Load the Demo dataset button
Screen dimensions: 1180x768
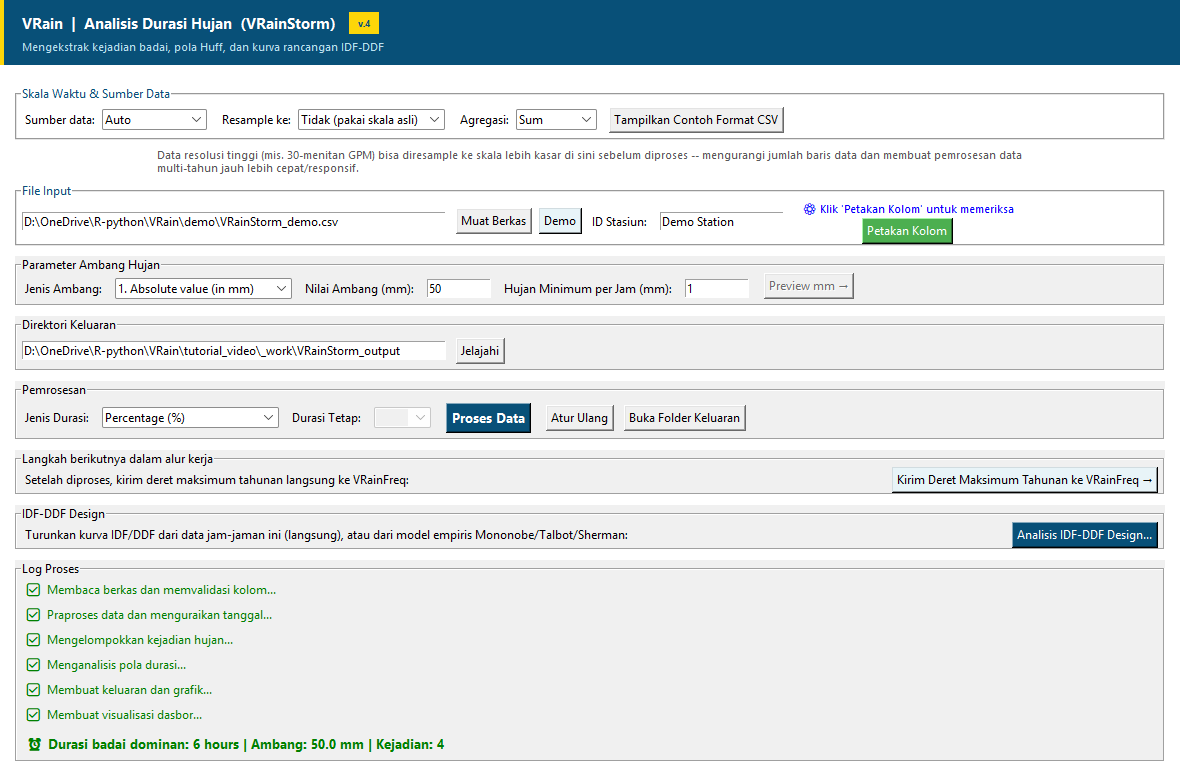[560, 221]
